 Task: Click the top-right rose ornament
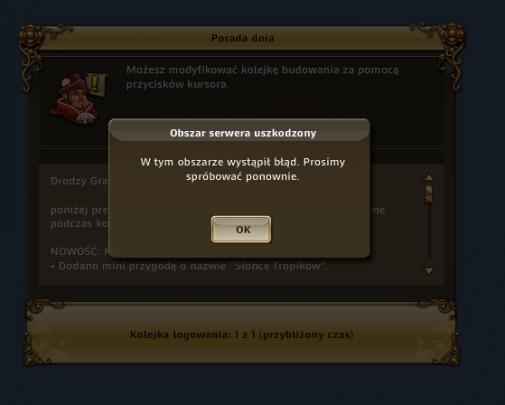click(x=451, y=36)
